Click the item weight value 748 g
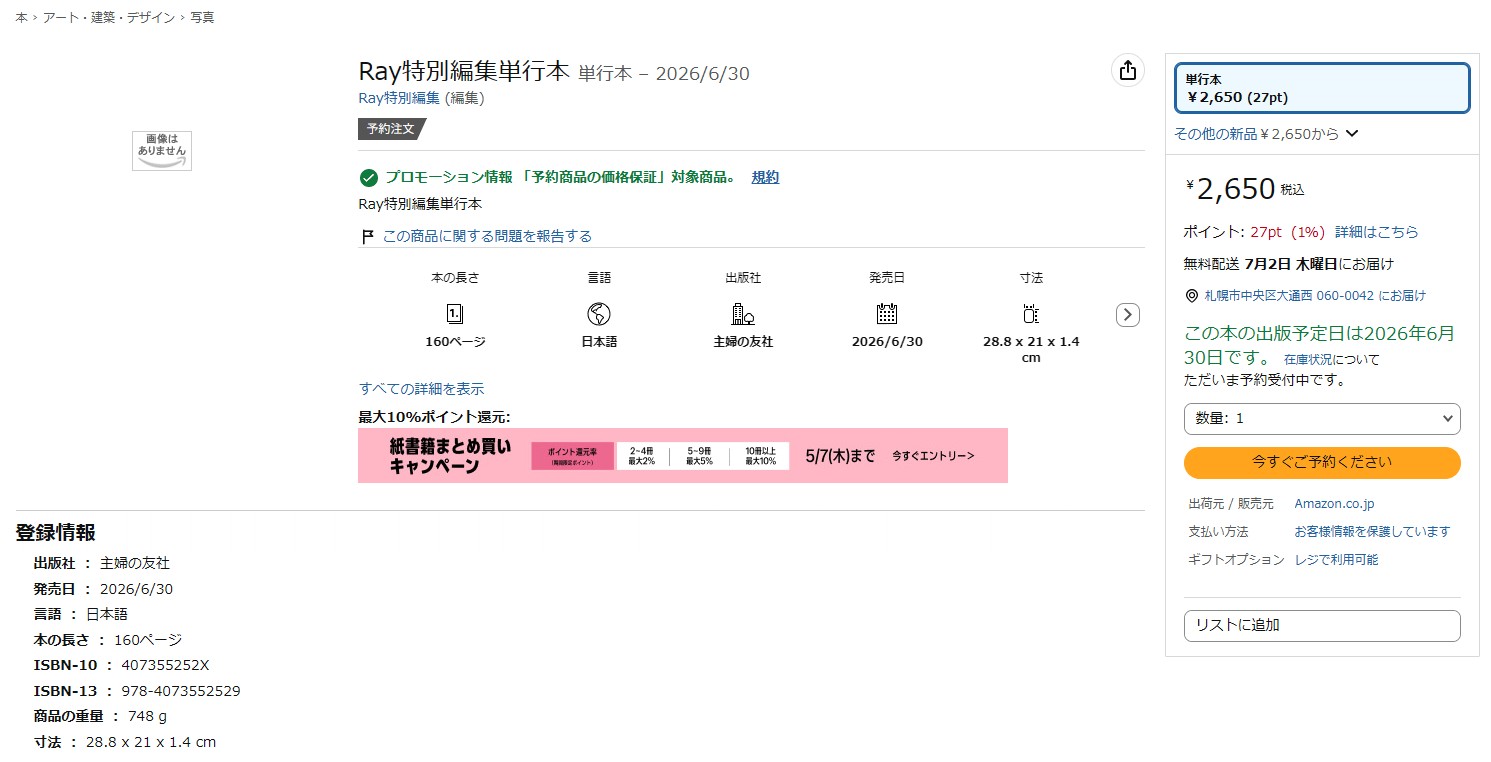This screenshot has height=762, width=1491. (147, 716)
